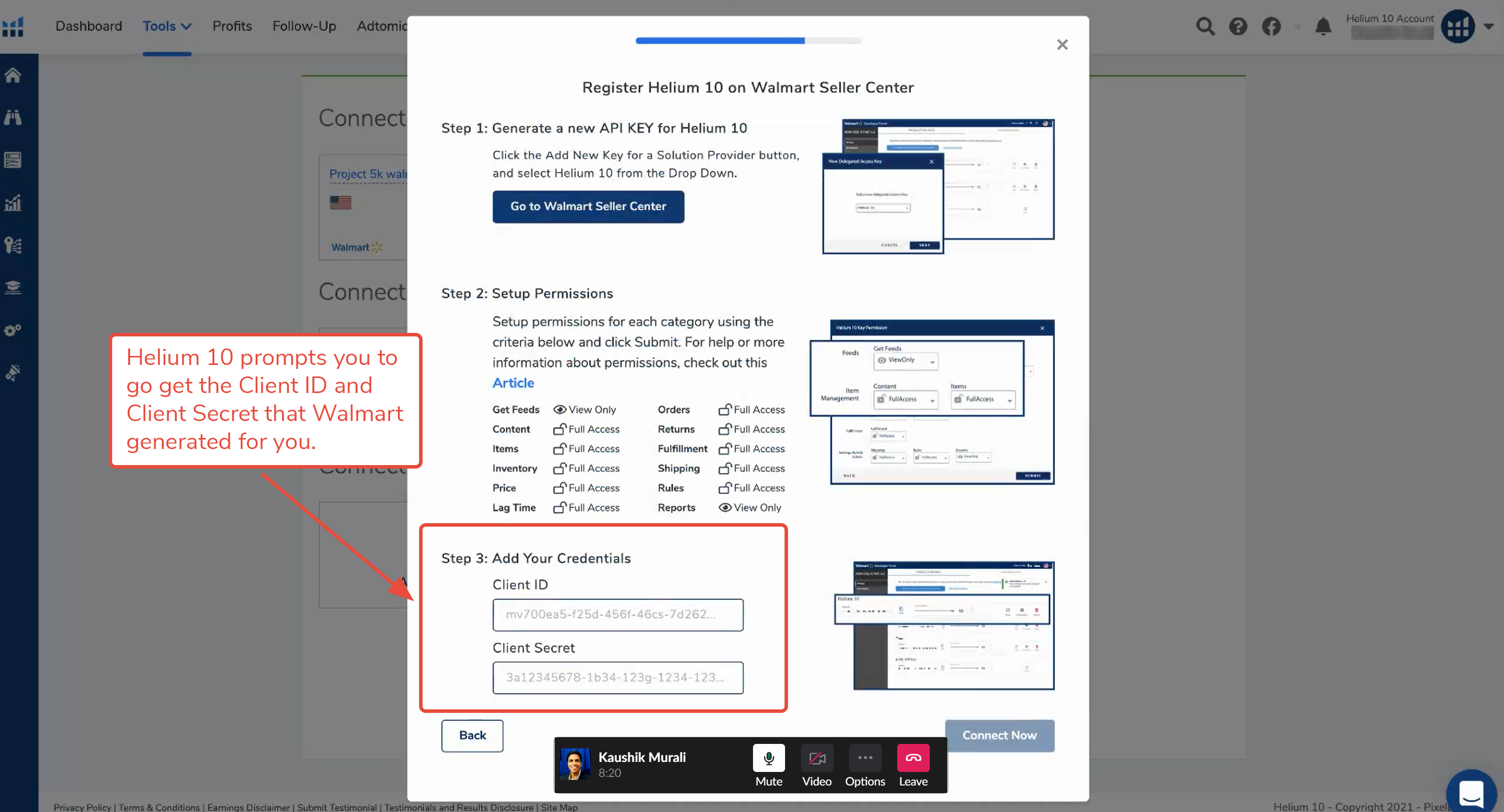
Task: Open the megaphone marketing icon in sidebar
Action: point(13,372)
